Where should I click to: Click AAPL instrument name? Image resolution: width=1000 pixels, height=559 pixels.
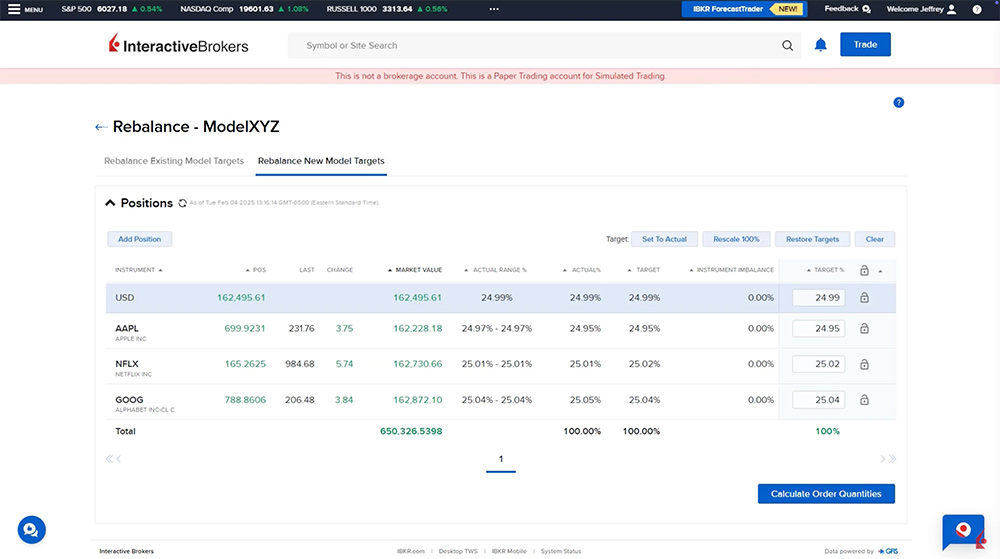tap(127, 328)
